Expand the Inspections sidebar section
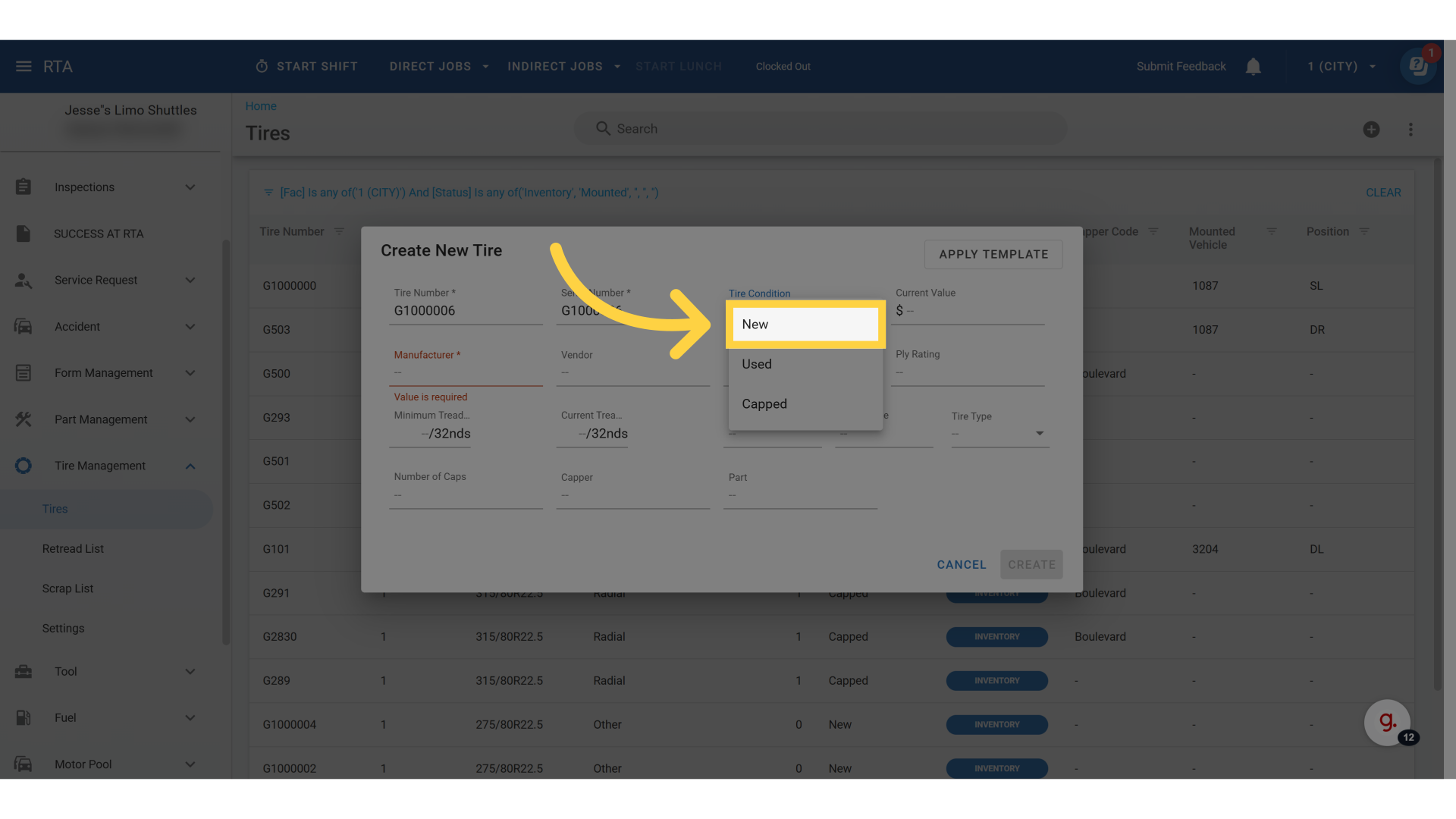1456x819 pixels. (x=190, y=187)
